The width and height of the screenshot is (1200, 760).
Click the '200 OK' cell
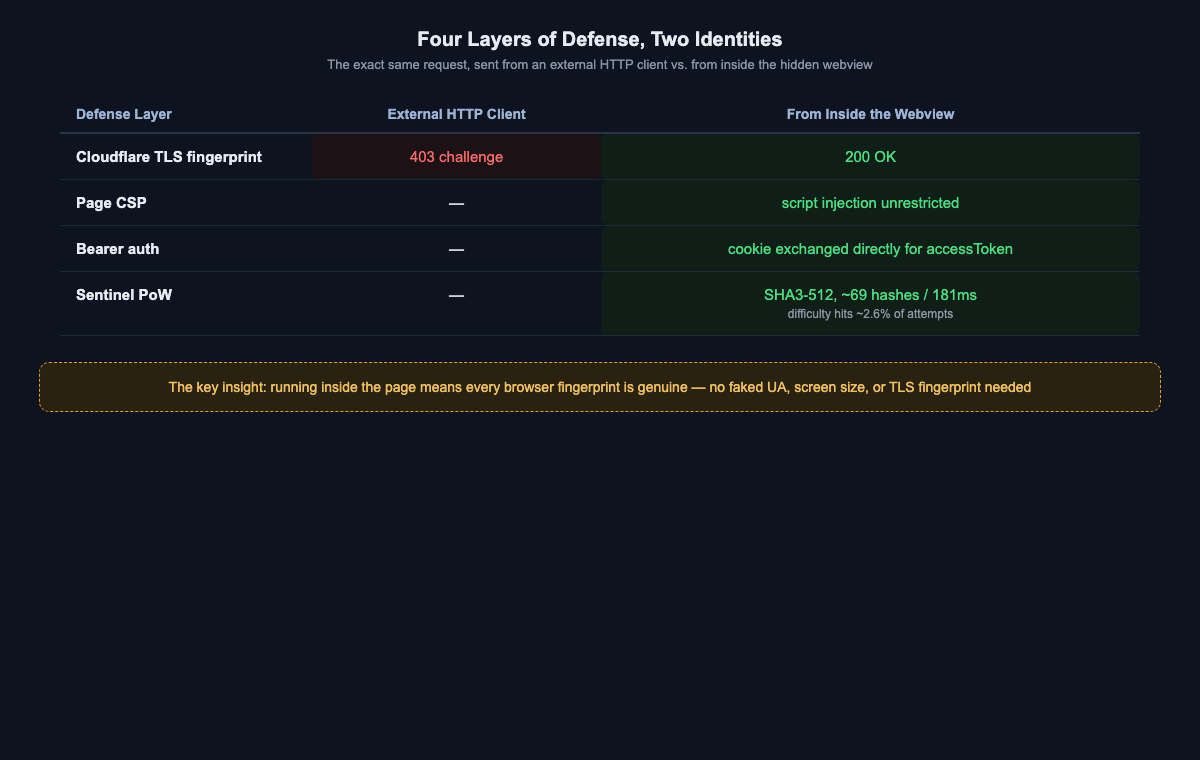point(870,157)
